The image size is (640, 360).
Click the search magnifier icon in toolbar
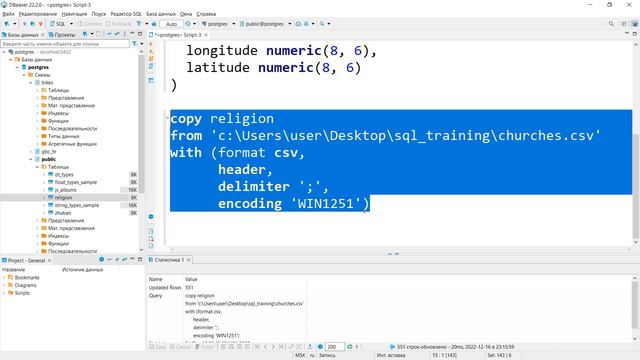pyautogui.click(x=322, y=24)
